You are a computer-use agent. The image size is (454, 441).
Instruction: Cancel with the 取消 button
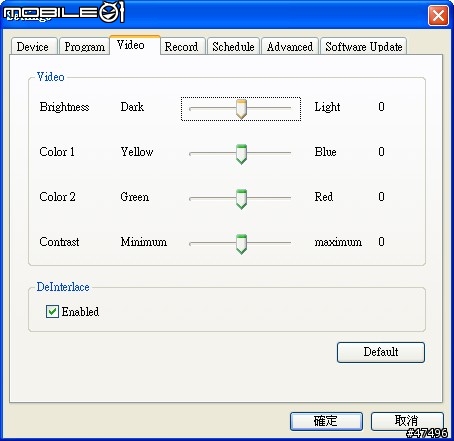coord(407,421)
